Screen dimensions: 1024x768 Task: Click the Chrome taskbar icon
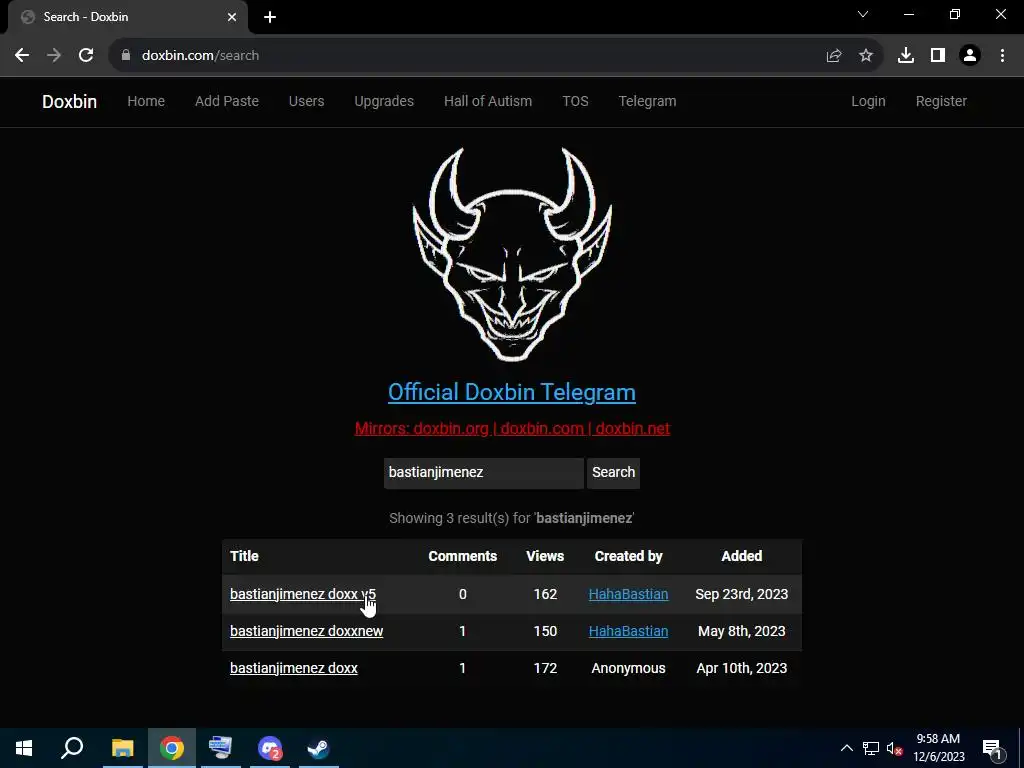click(172, 748)
